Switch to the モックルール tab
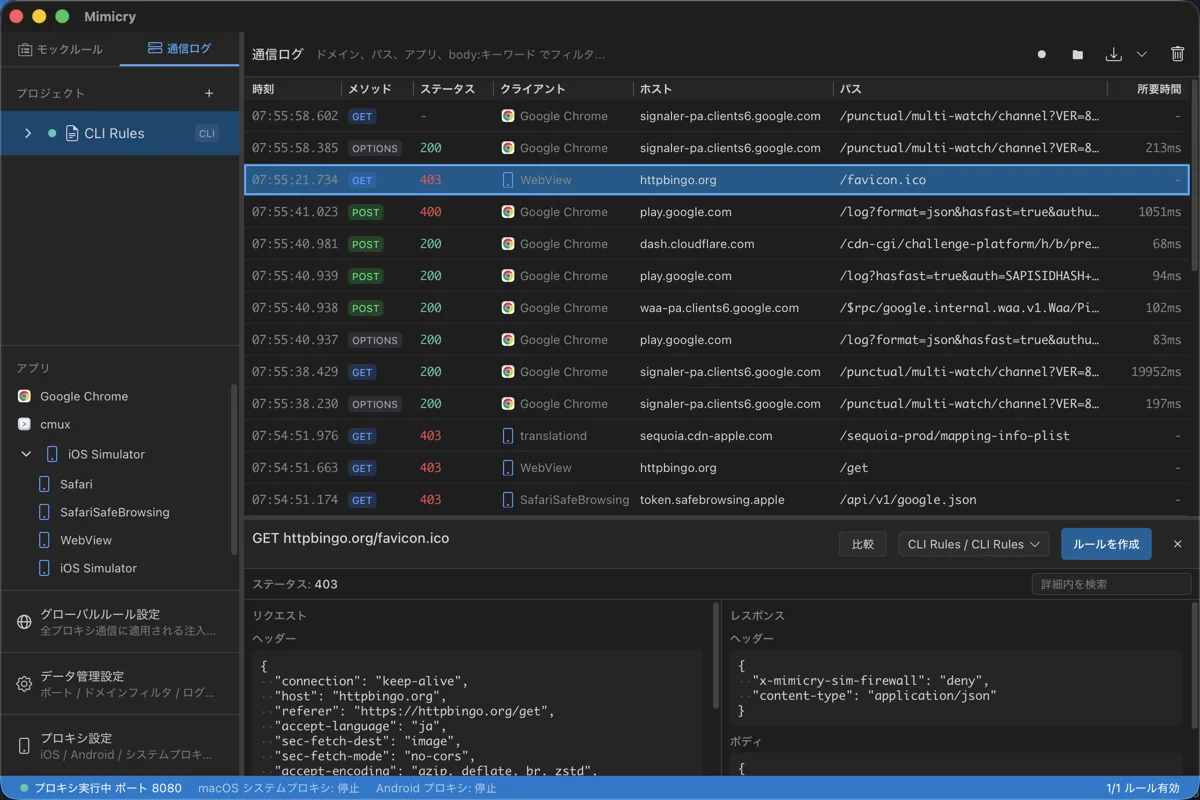 click(x=60, y=49)
